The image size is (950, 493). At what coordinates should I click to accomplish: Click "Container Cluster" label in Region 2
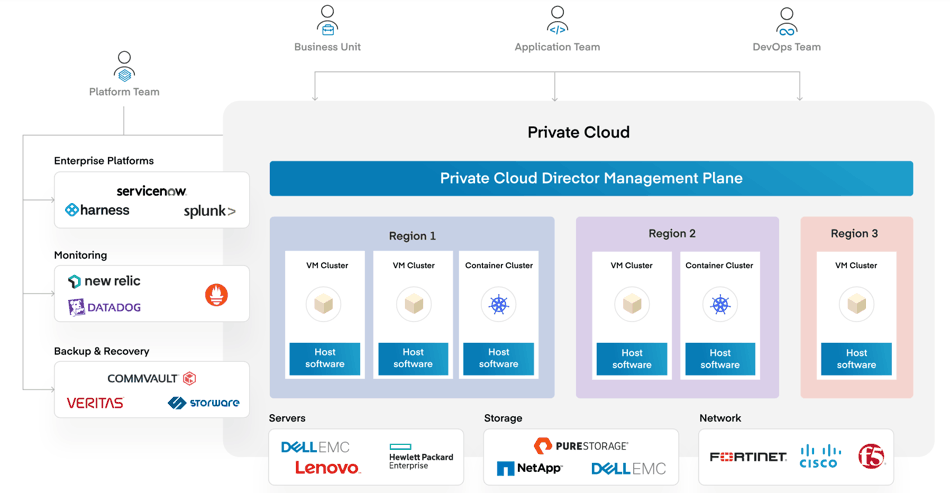click(719, 265)
